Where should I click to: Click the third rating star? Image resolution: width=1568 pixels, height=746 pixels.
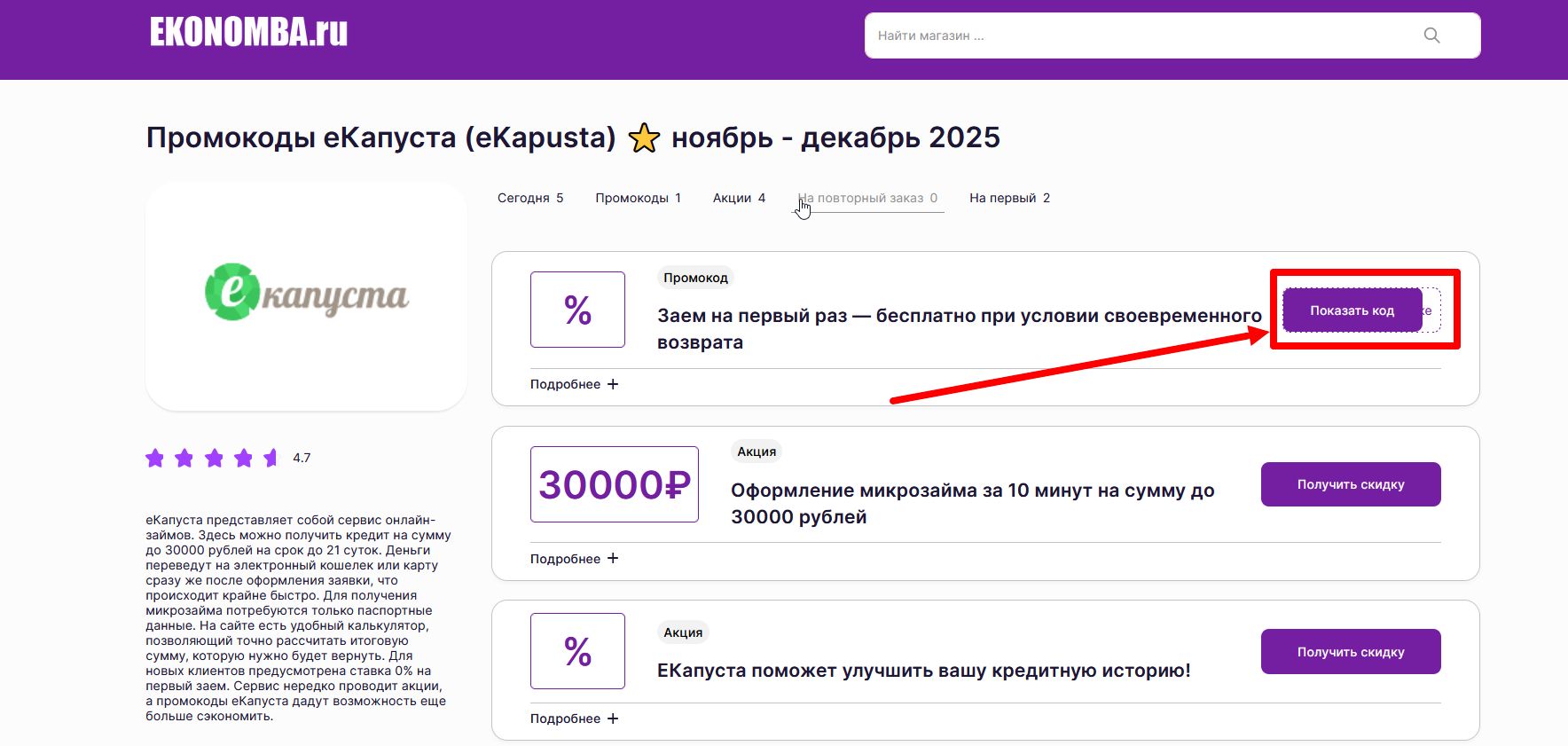(x=215, y=458)
